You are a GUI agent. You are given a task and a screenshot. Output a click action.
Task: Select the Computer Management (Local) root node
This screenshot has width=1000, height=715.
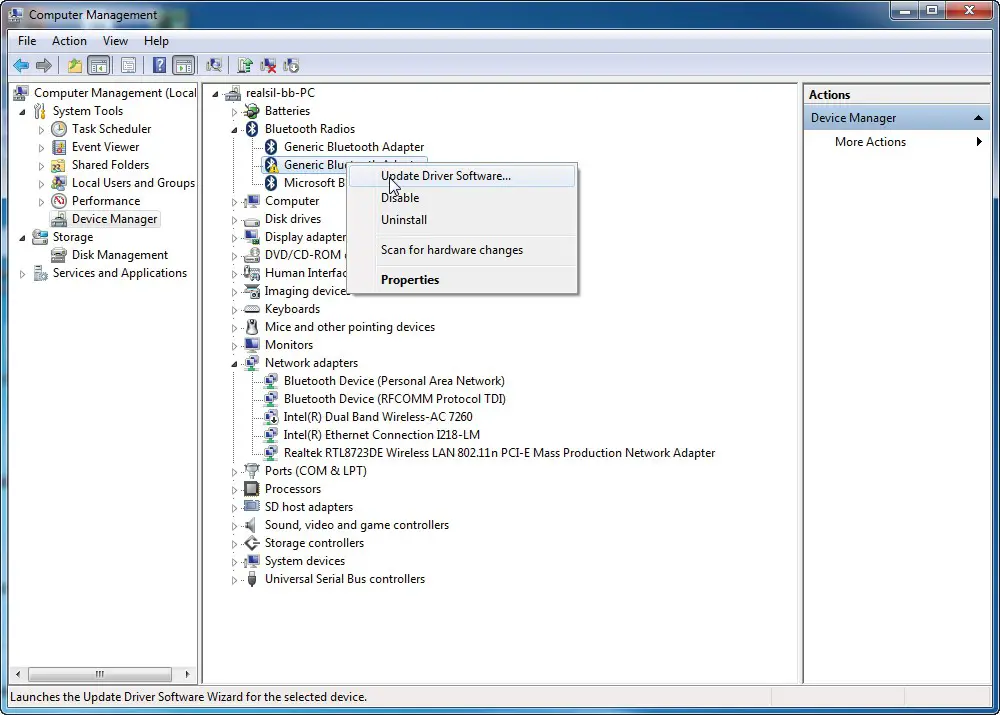[115, 93]
